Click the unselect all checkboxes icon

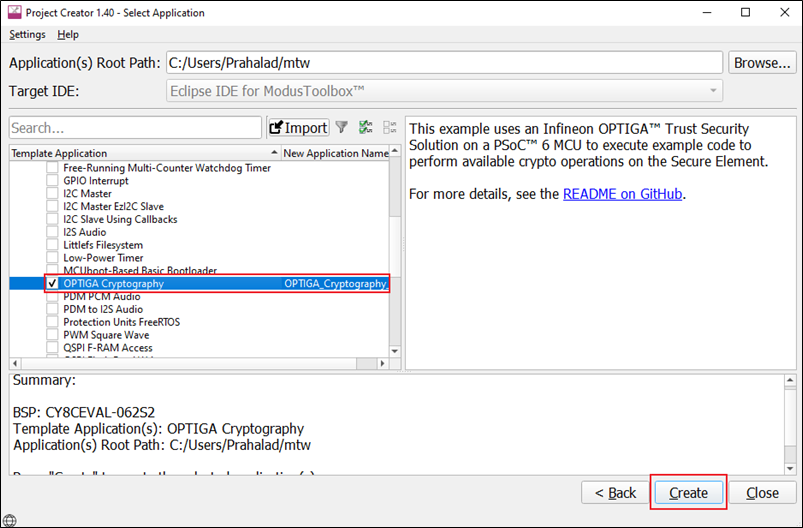click(389, 127)
